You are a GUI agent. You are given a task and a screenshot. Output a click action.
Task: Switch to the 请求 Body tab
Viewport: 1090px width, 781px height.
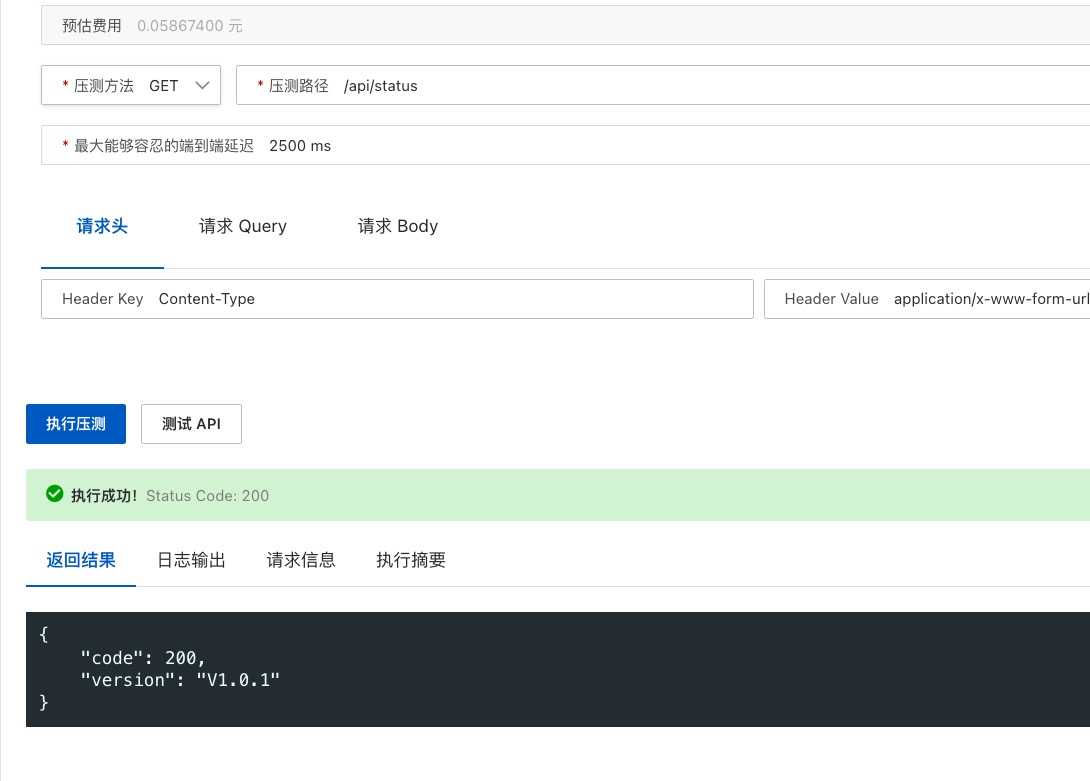point(398,227)
